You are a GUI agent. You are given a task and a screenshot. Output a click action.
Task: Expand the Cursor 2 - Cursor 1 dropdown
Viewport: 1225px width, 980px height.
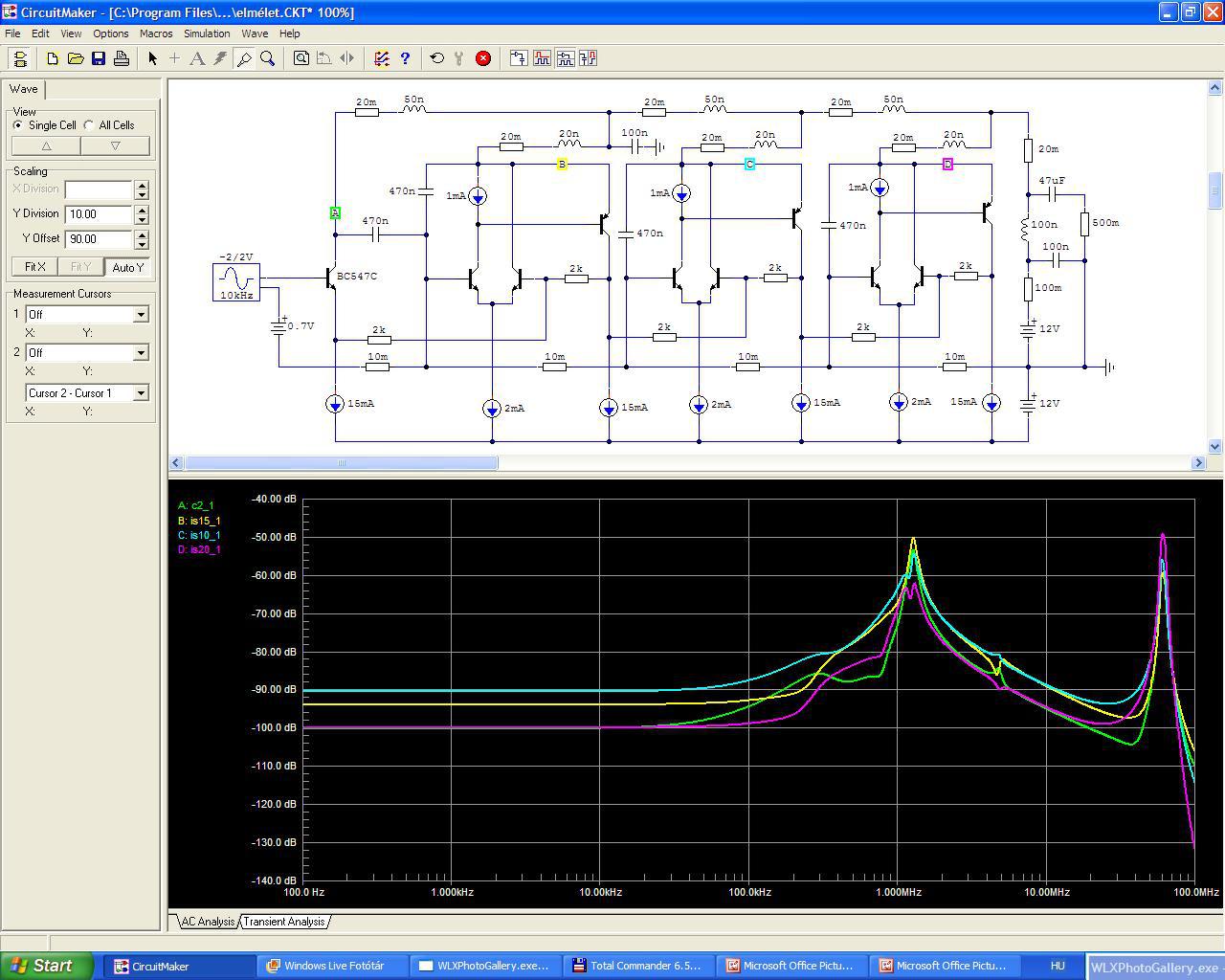pyautogui.click(x=141, y=392)
